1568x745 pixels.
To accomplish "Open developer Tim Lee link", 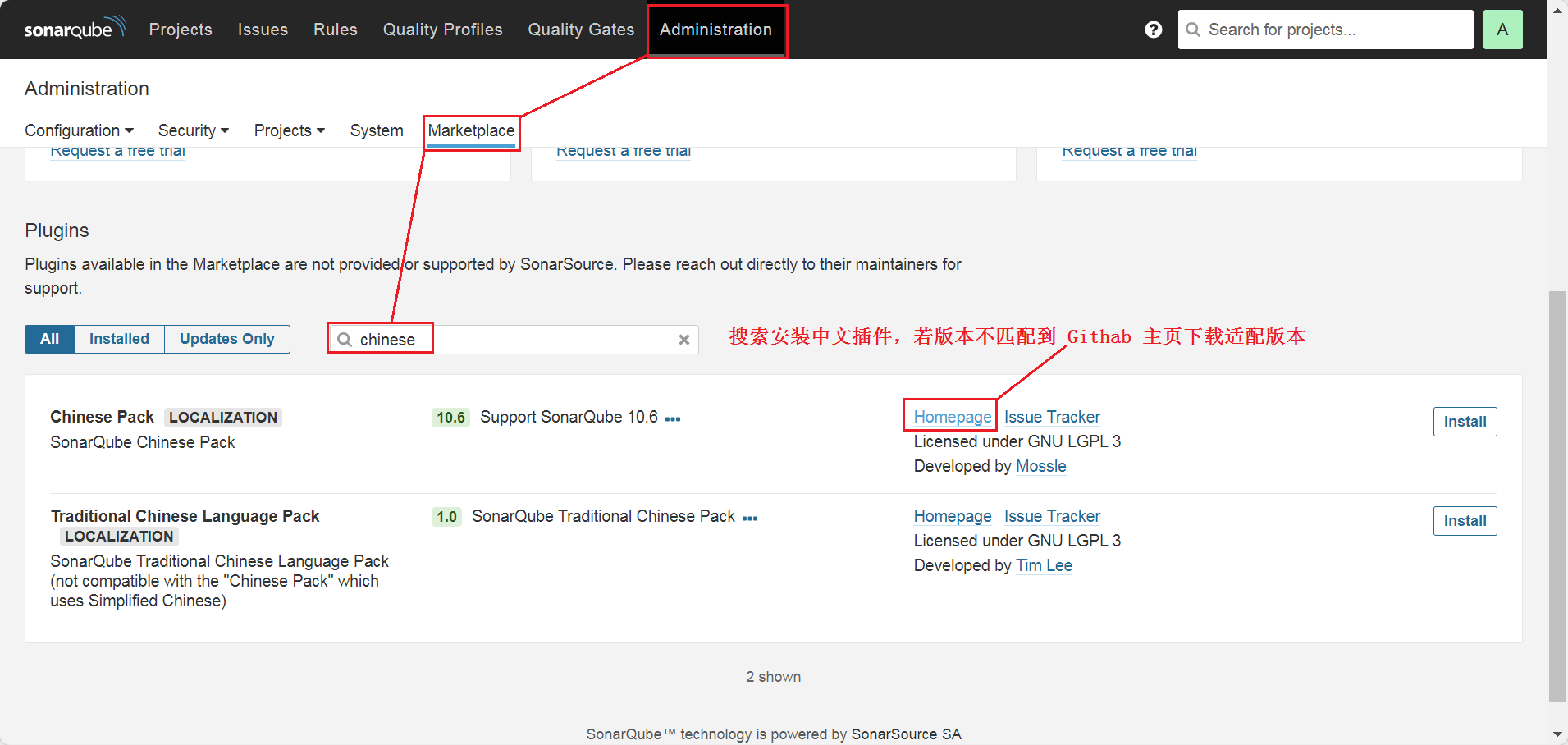I will (1044, 565).
